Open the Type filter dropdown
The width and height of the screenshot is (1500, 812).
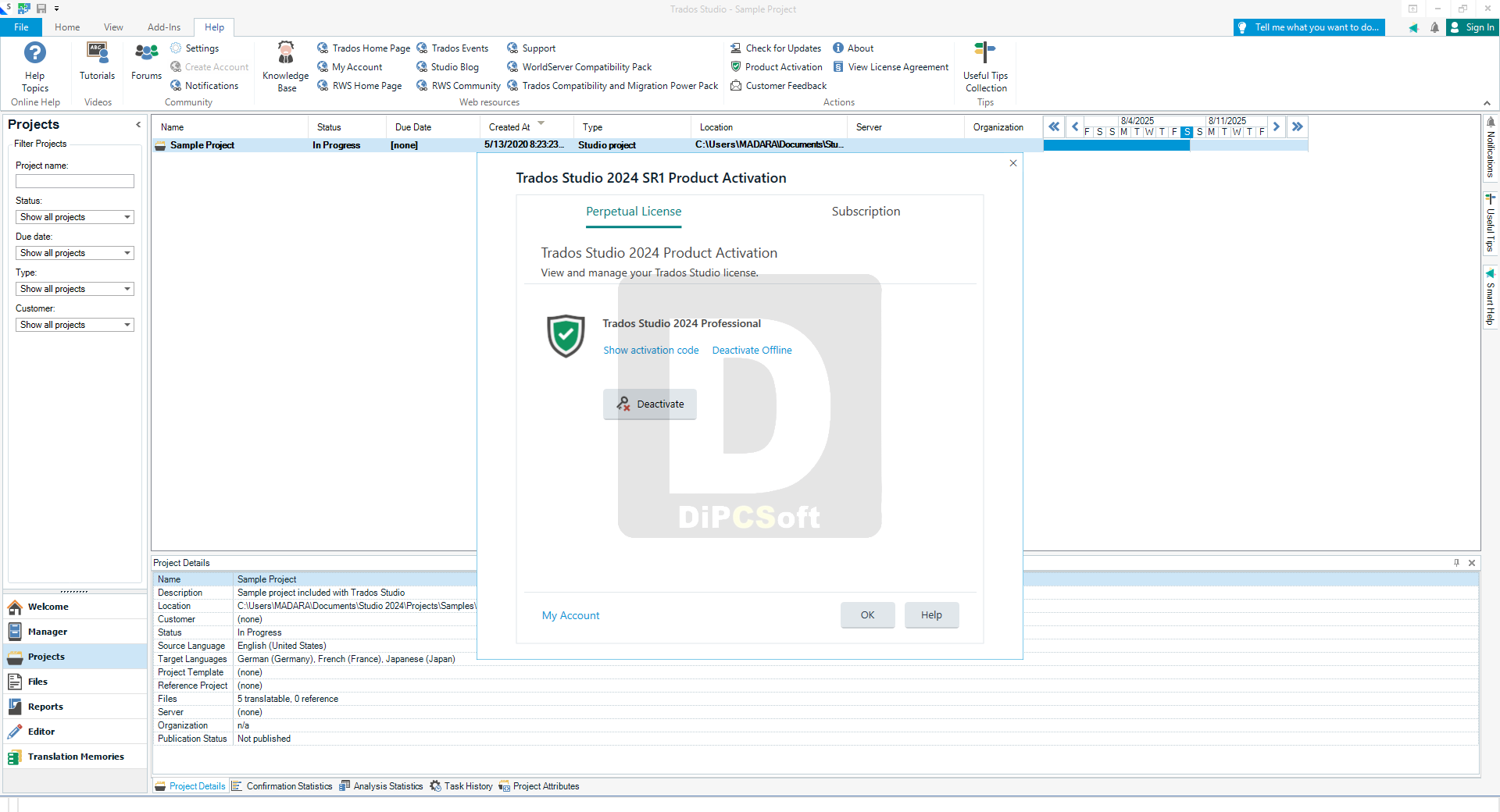tap(75, 289)
